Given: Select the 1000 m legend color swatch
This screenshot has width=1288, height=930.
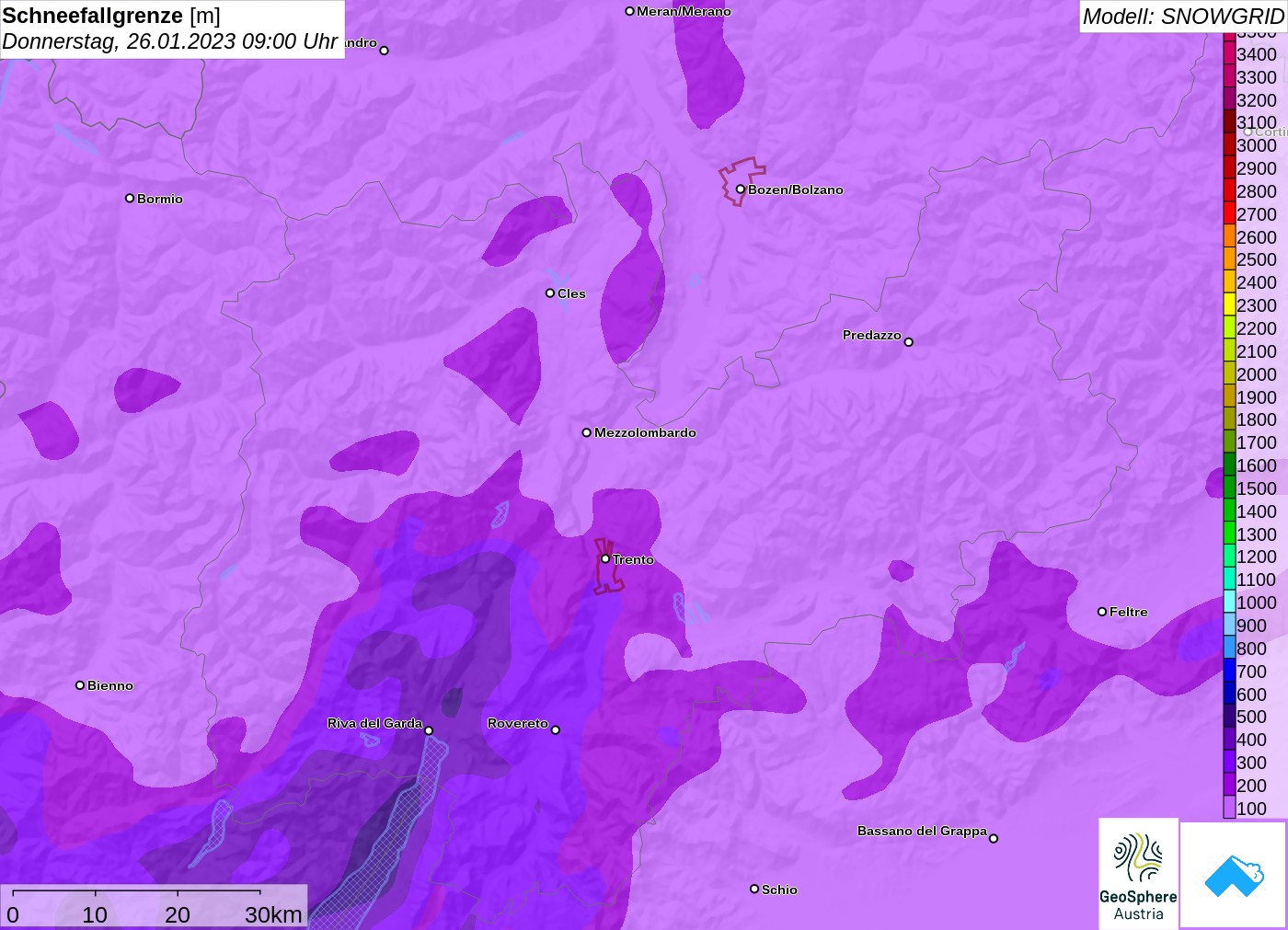Looking at the screenshot, I should (1229, 602).
